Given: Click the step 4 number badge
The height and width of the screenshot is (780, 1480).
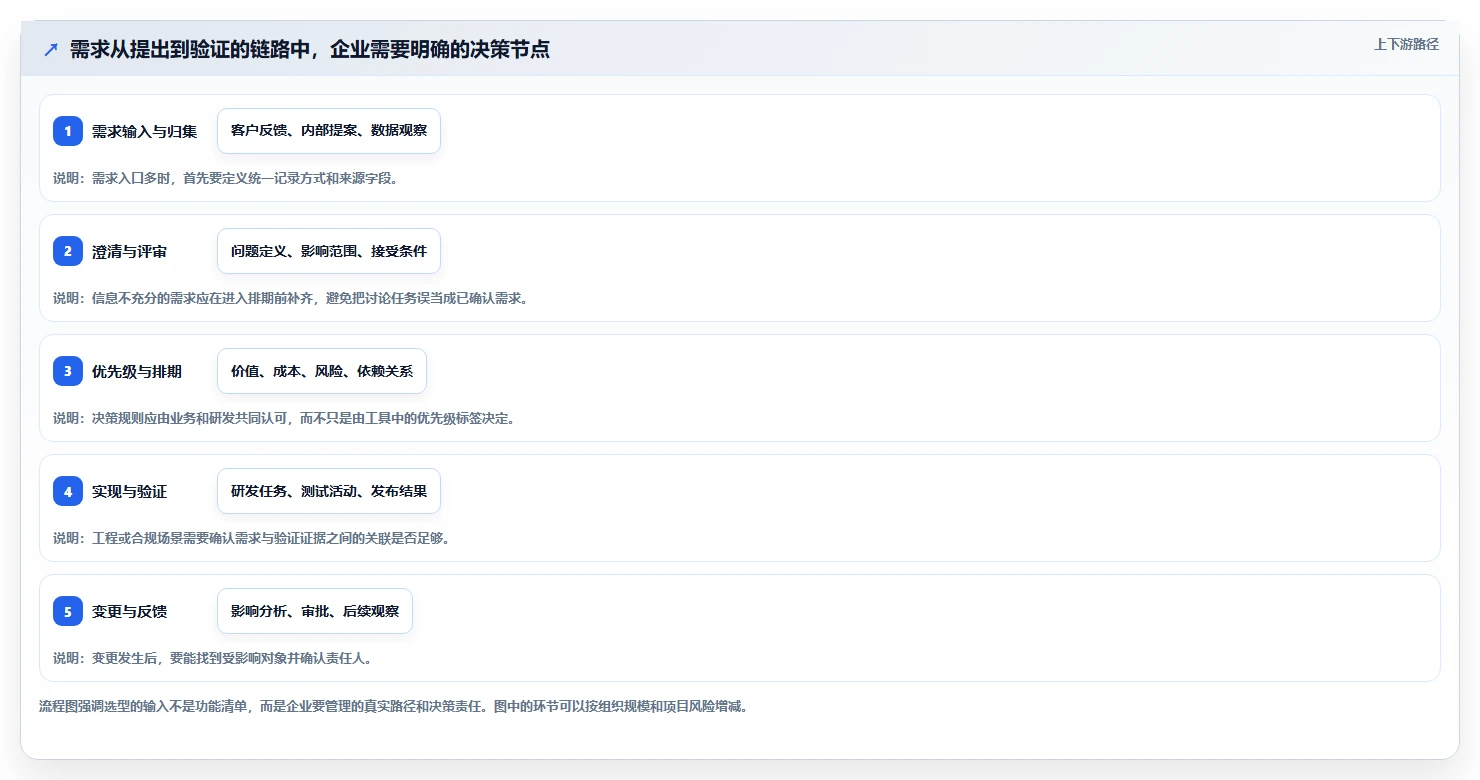Looking at the screenshot, I should pos(68,491).
